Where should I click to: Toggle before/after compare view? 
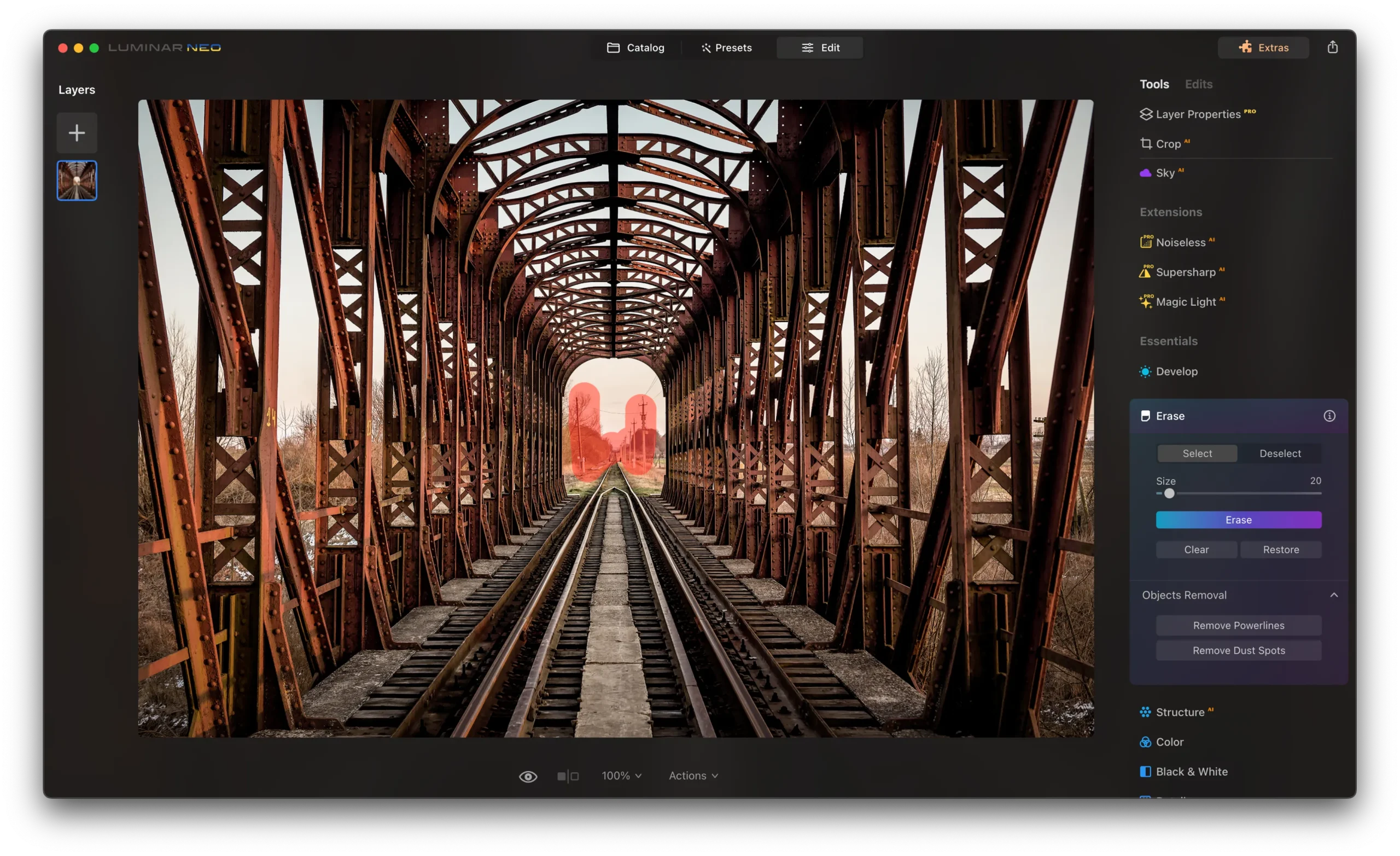(x=568, y=777)
